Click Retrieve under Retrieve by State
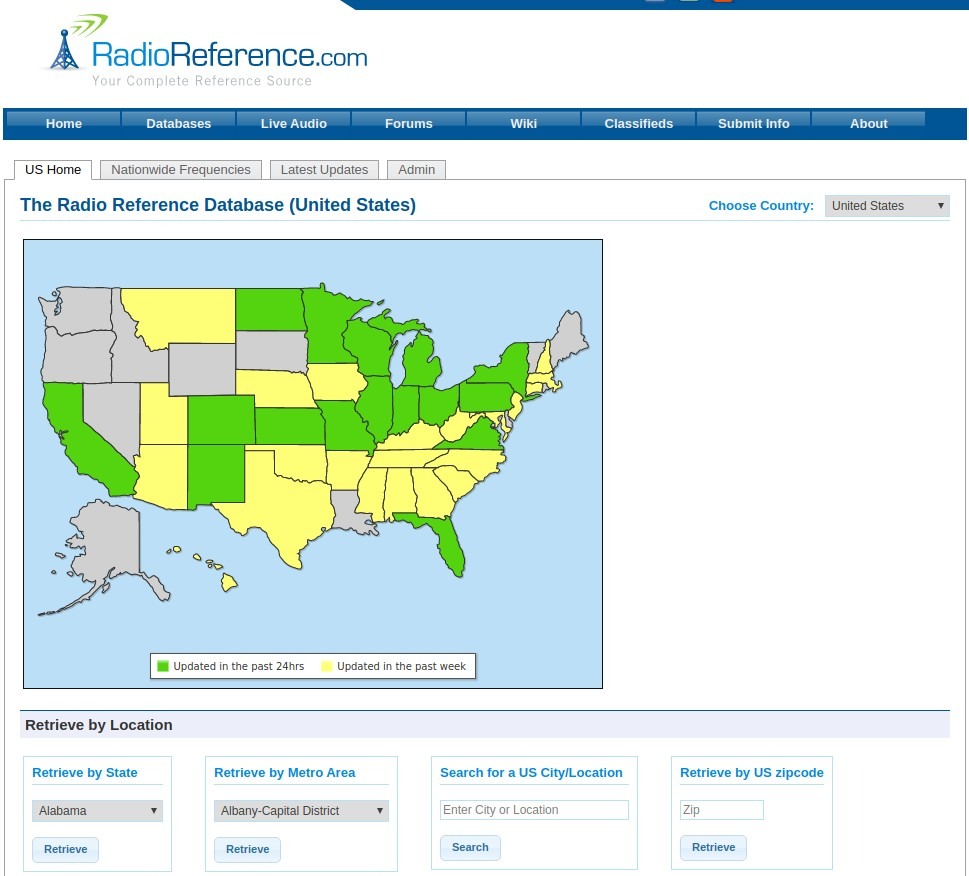 (65, 849)
